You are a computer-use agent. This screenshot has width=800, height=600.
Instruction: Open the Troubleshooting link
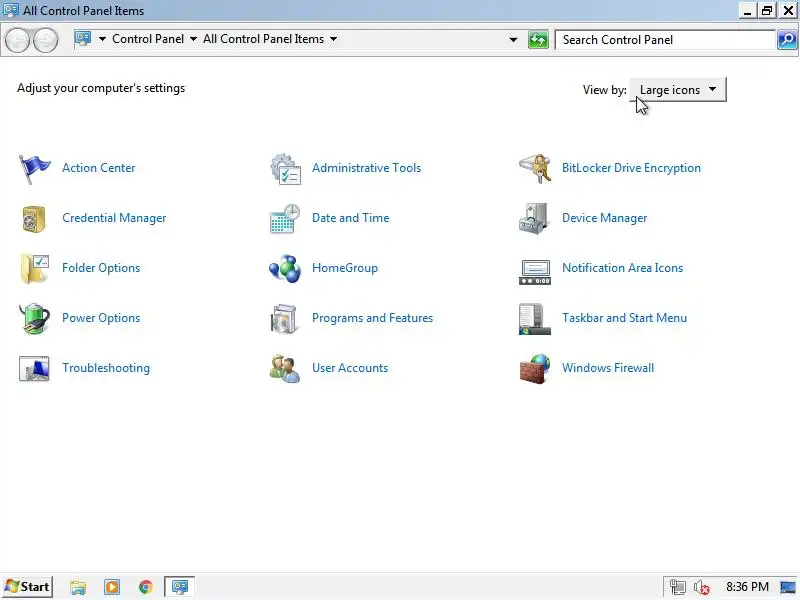(106, 368)
